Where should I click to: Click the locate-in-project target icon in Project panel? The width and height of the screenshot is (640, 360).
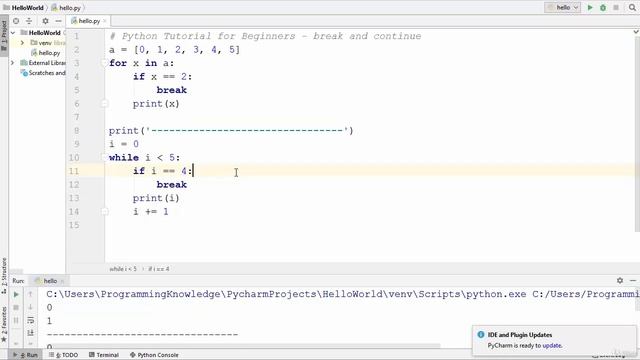point(16,21)
